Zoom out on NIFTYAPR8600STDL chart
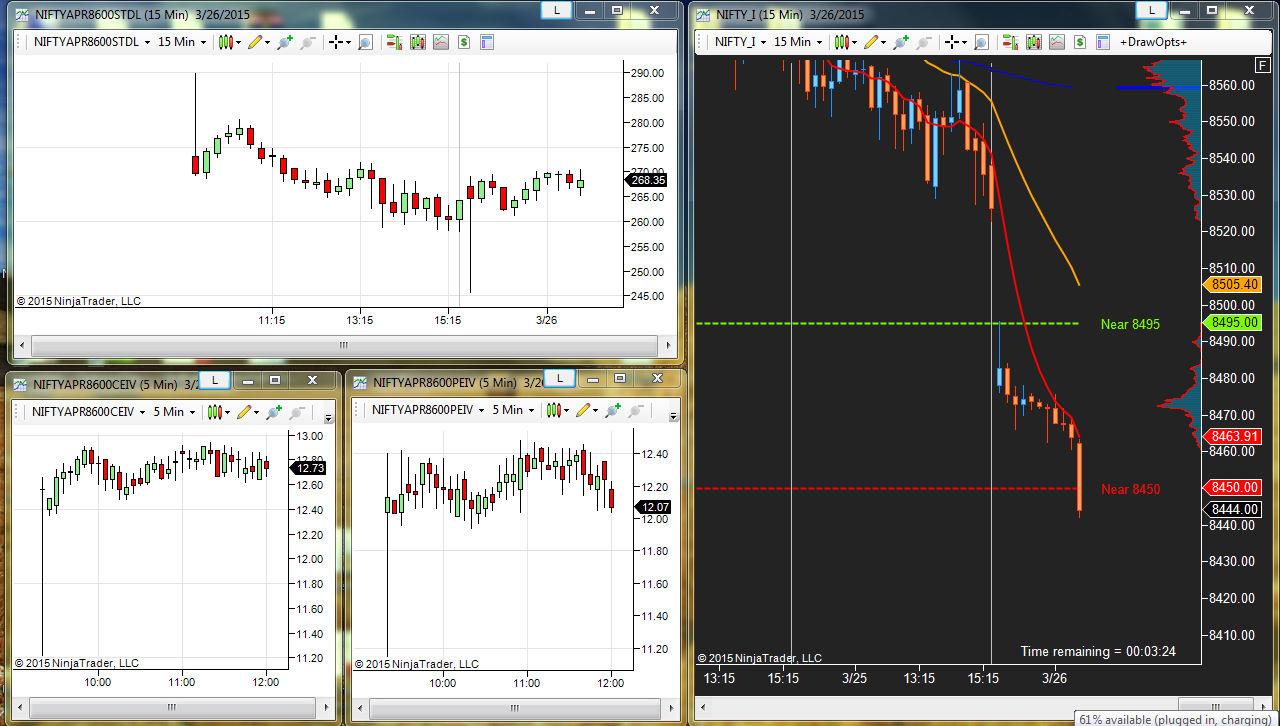 click(x=307, y=42)
